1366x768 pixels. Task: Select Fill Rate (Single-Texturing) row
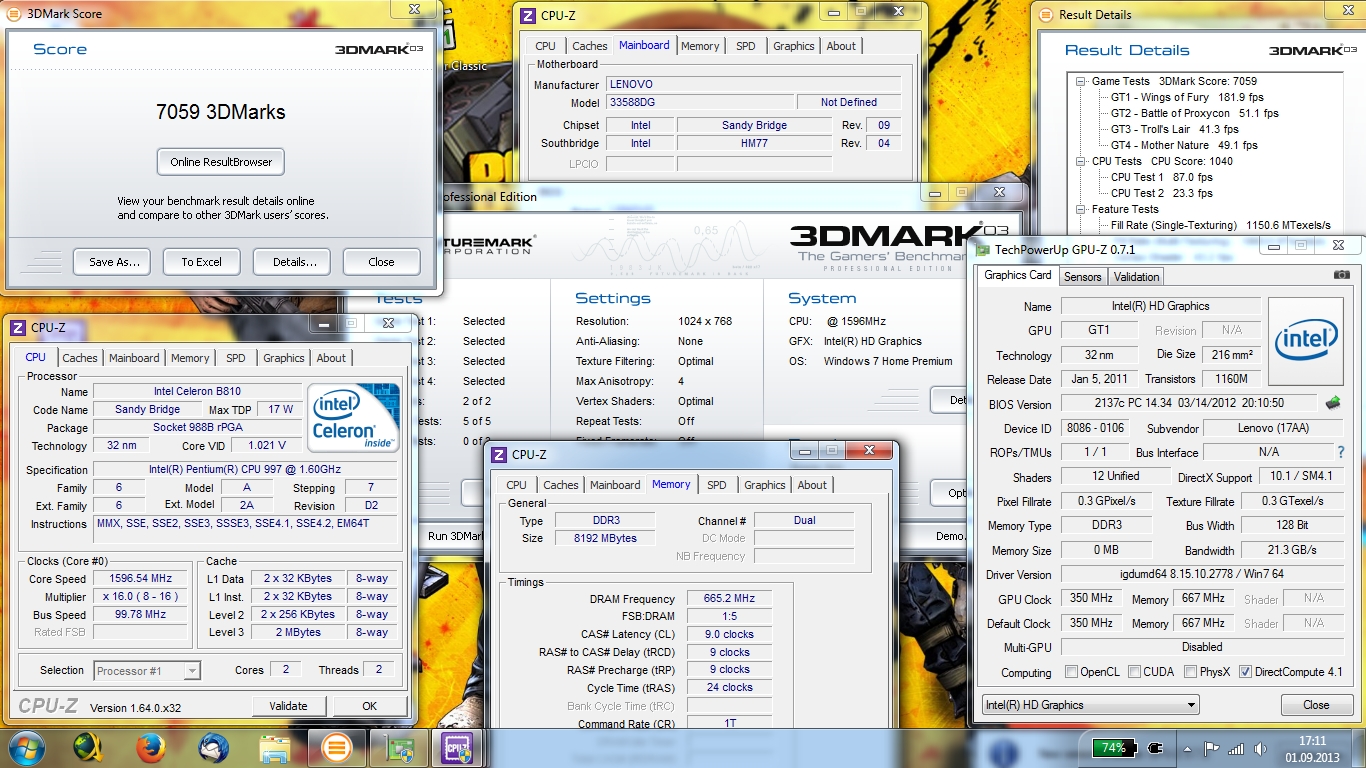point(1221,226)
